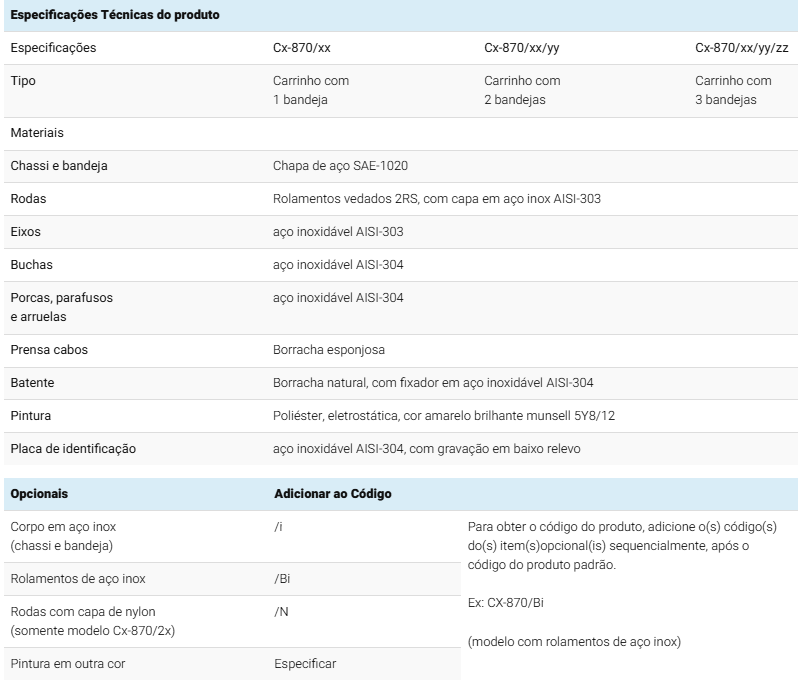This screenshot has height=681, width=798.
Task: Select the Materiais row label
Action: [x=37, y=133]
